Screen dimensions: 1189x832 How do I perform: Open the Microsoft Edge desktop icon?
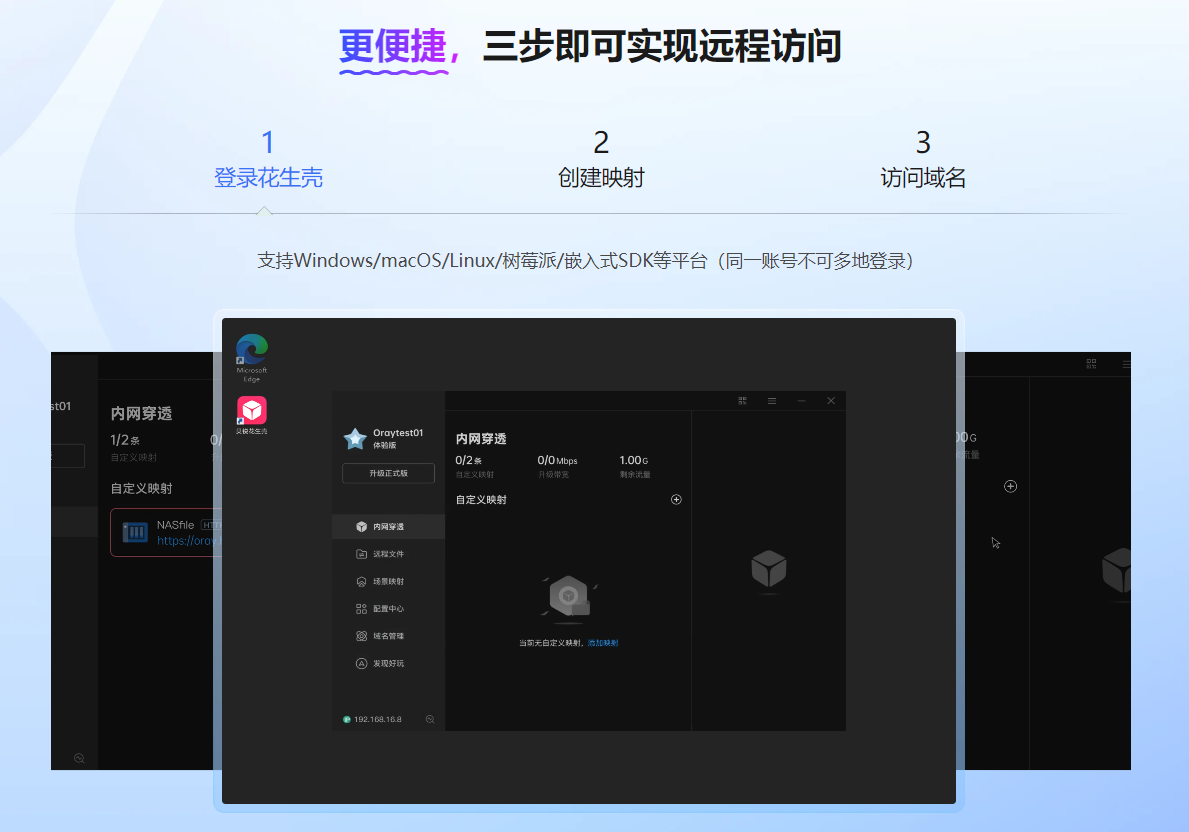(252, 357)
